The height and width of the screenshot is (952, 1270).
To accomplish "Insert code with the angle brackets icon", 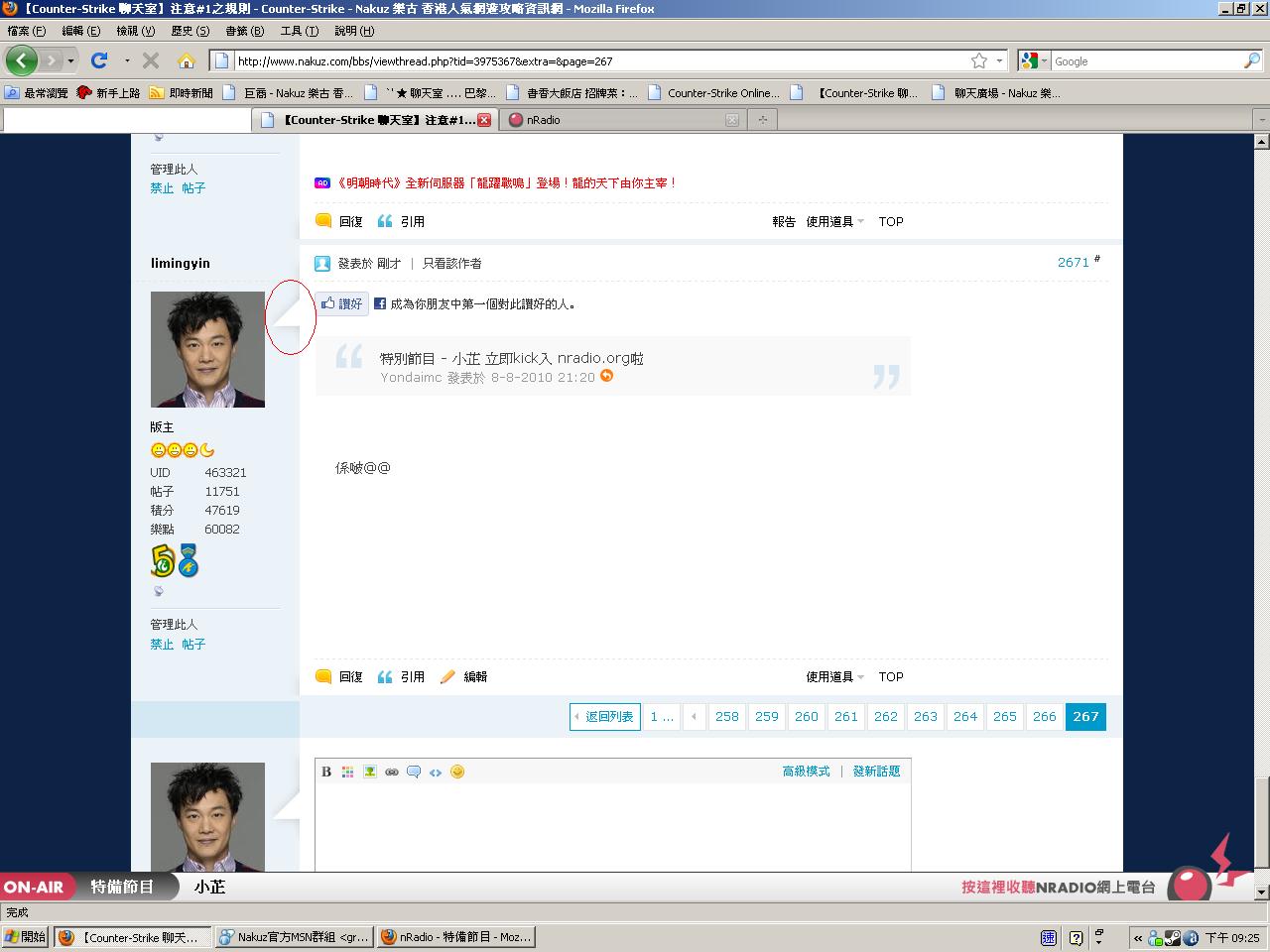I will click(436, 772).
